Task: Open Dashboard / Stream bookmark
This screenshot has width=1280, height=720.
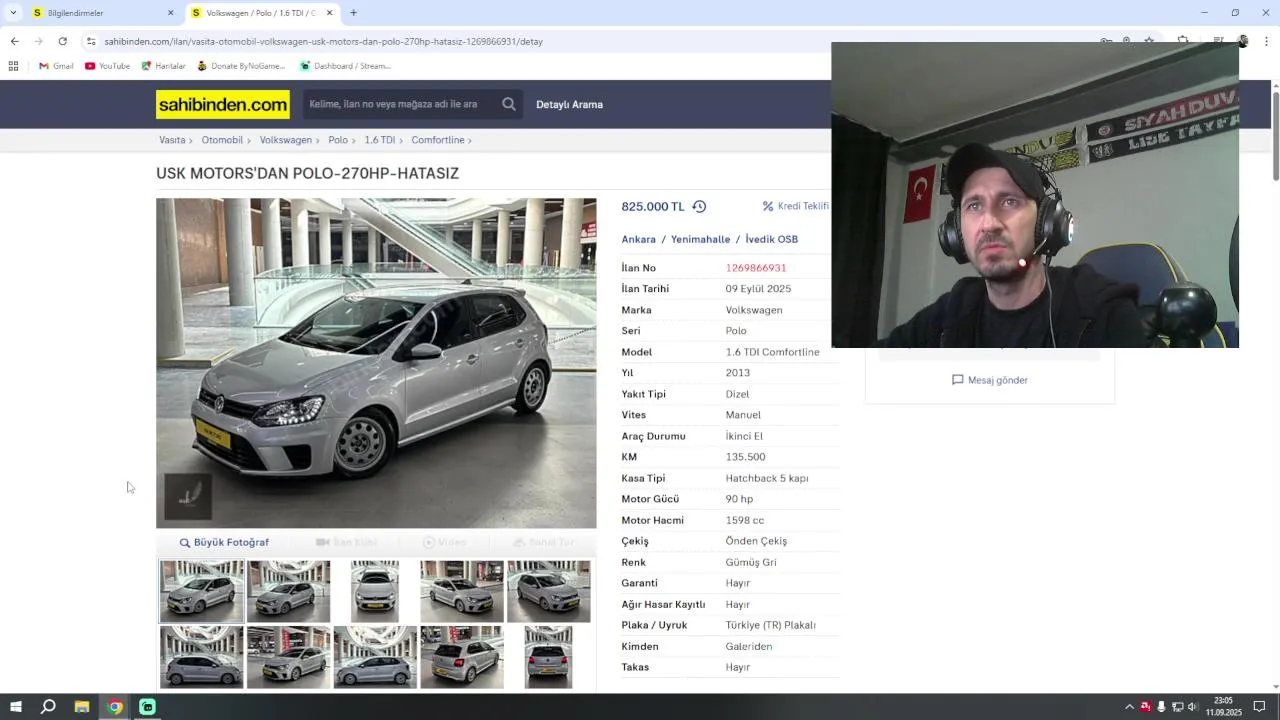Action: pyautogui.click(x=345, y=66)
